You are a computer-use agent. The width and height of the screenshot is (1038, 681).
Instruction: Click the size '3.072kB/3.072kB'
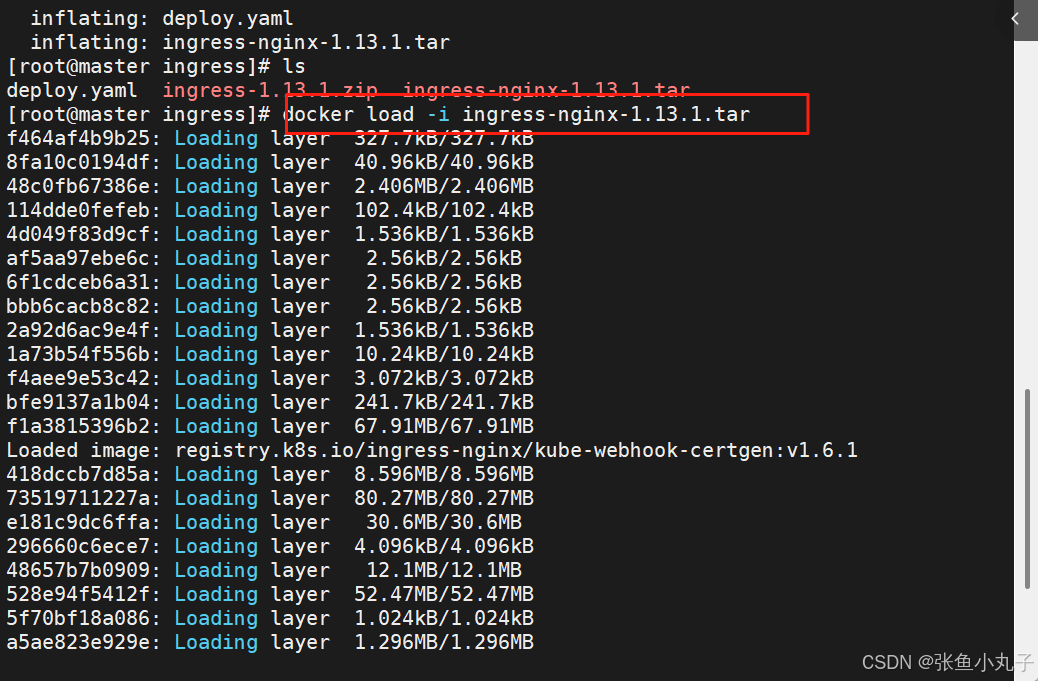coord(444,378)
